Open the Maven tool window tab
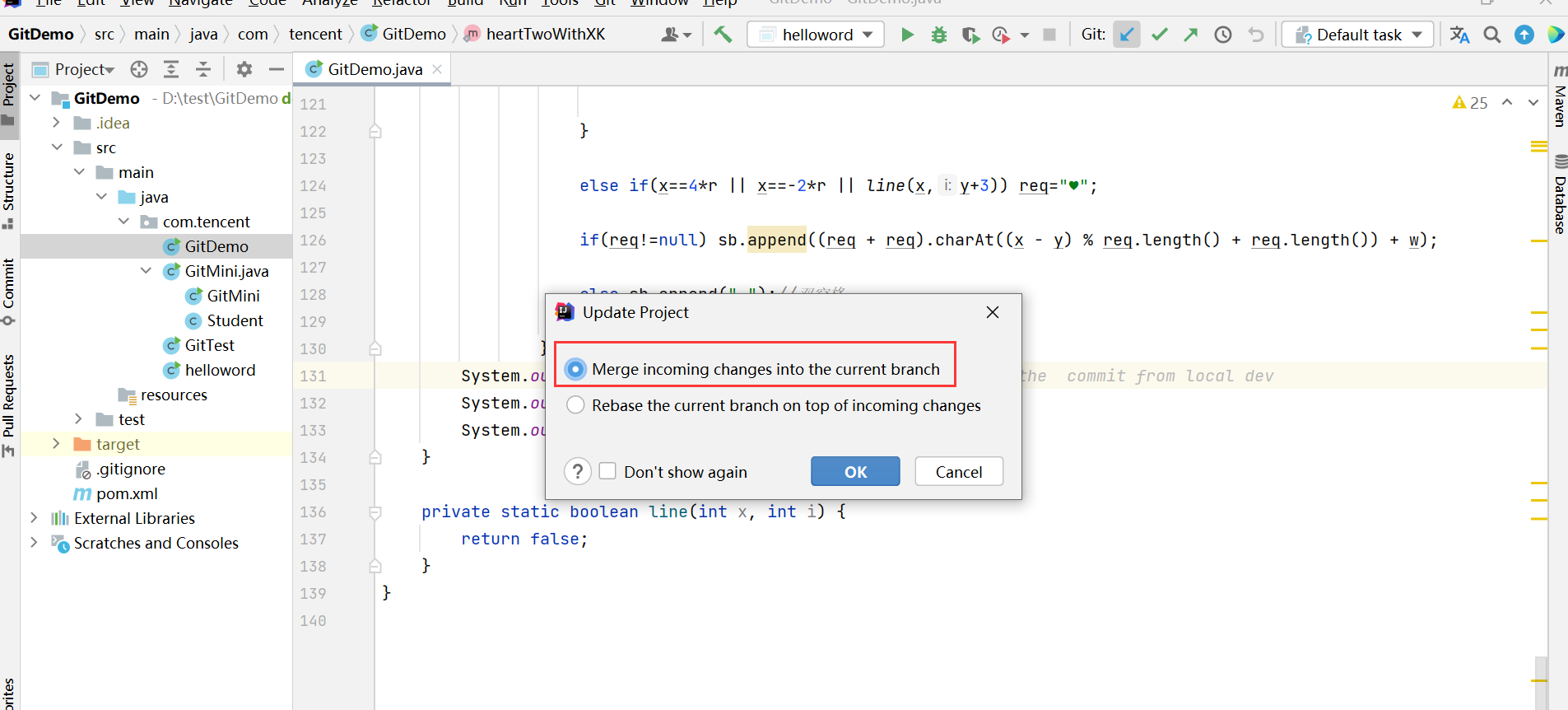The height and width of the screenshot is (710, 1568). 1559,96
